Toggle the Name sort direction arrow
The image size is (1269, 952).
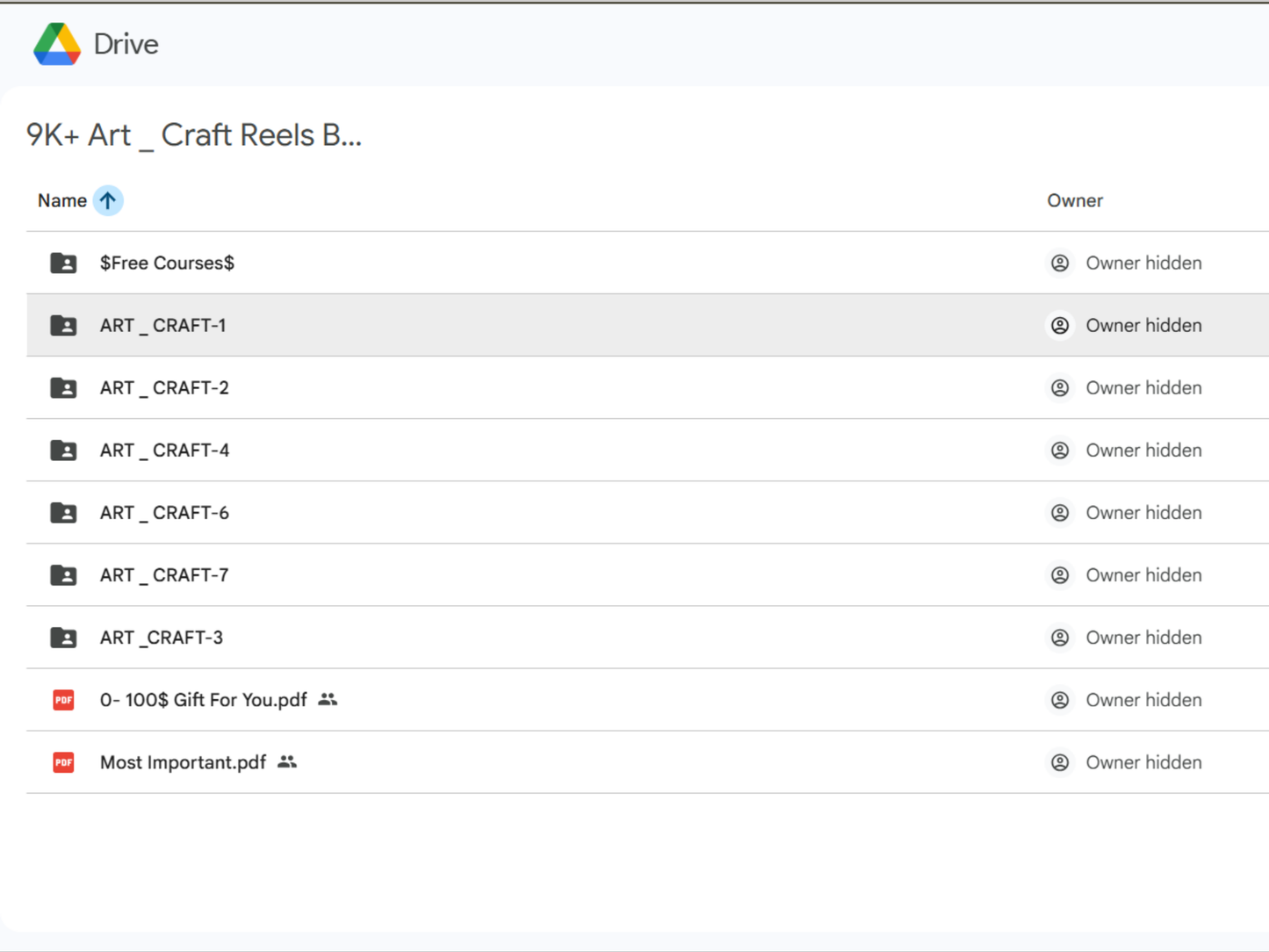click(x=108, y=200)
